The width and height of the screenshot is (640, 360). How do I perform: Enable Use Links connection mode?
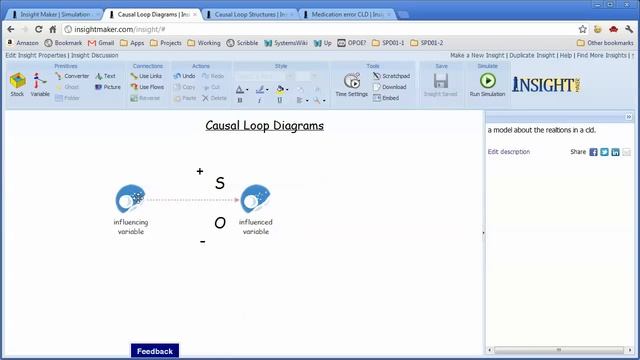click(146, 76)
